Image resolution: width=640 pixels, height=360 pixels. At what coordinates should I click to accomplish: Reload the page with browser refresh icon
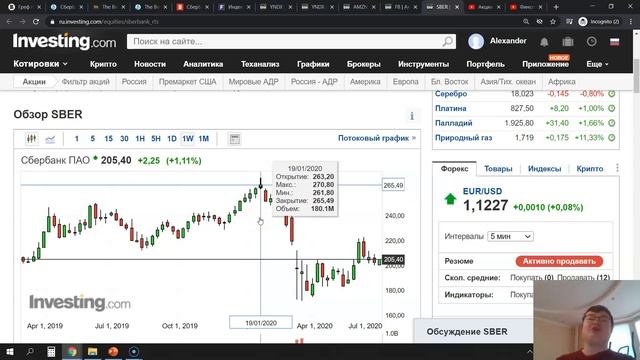36,22
